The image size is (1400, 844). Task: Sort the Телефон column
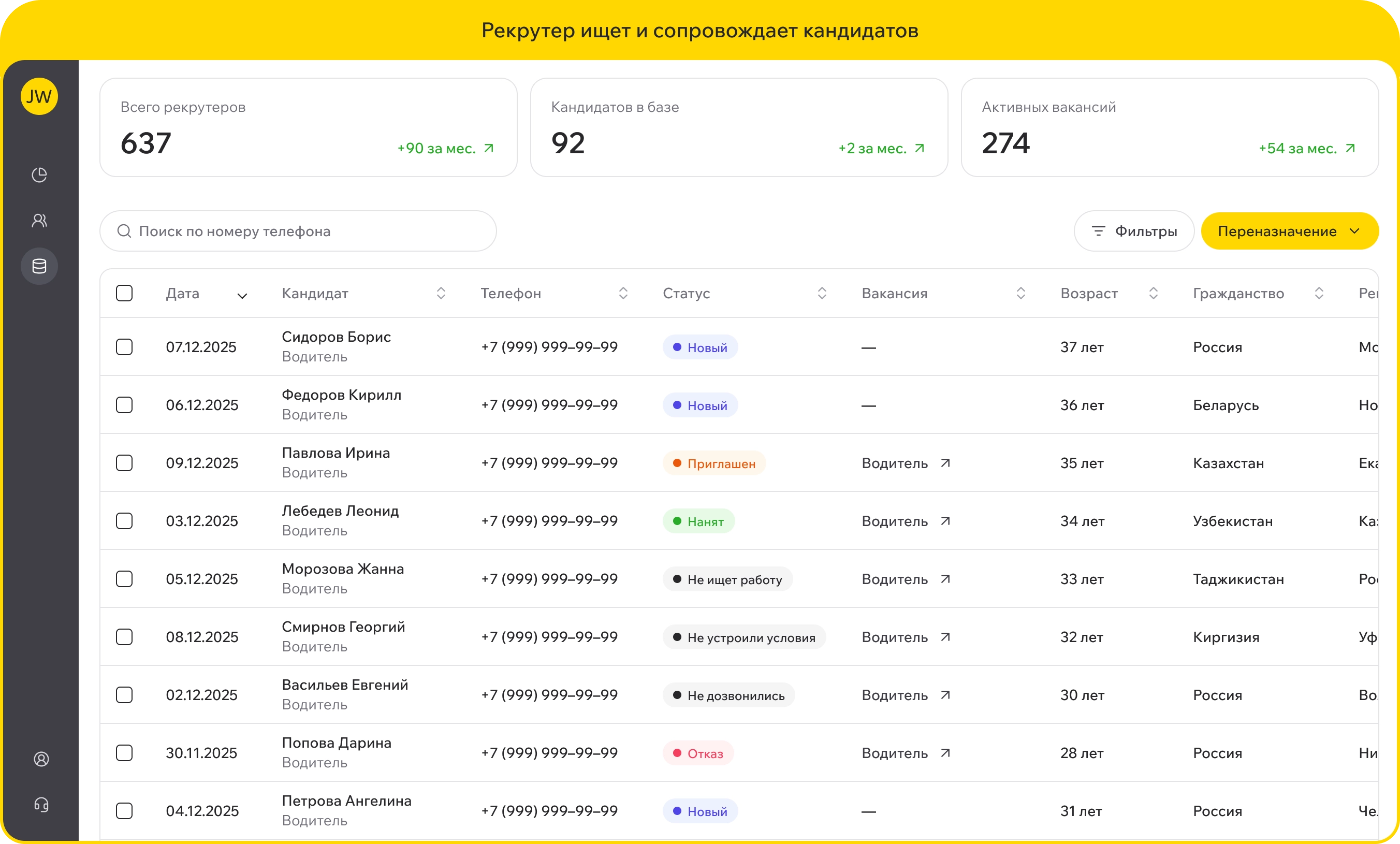623,293
